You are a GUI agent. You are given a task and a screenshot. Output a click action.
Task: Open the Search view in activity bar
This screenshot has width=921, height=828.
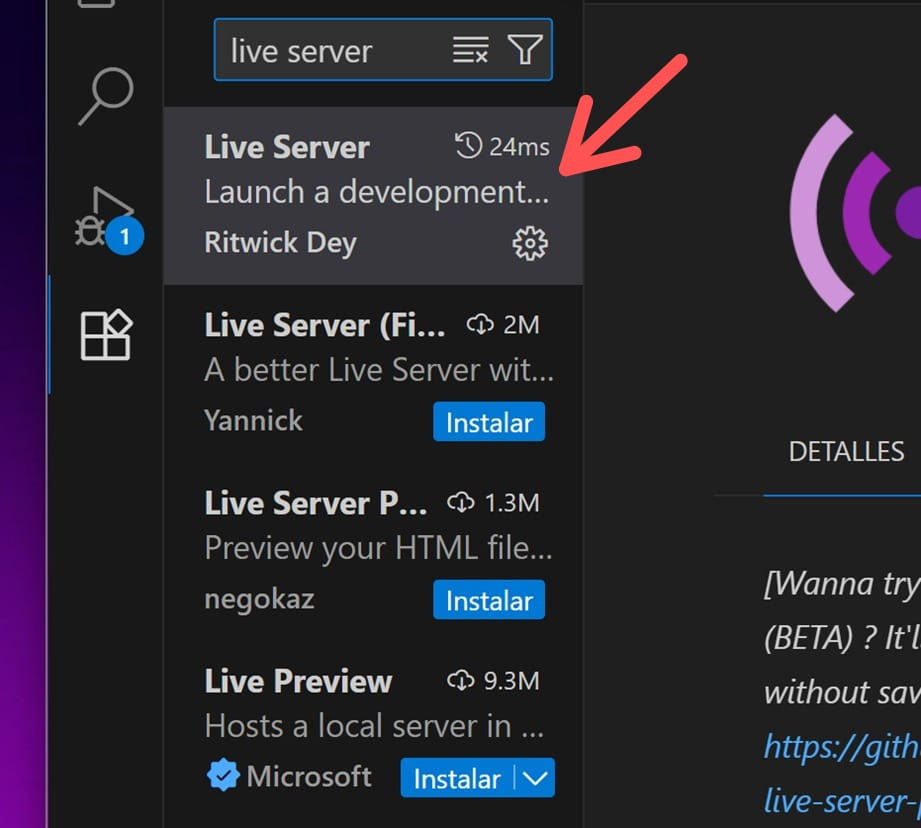(106, 96)
